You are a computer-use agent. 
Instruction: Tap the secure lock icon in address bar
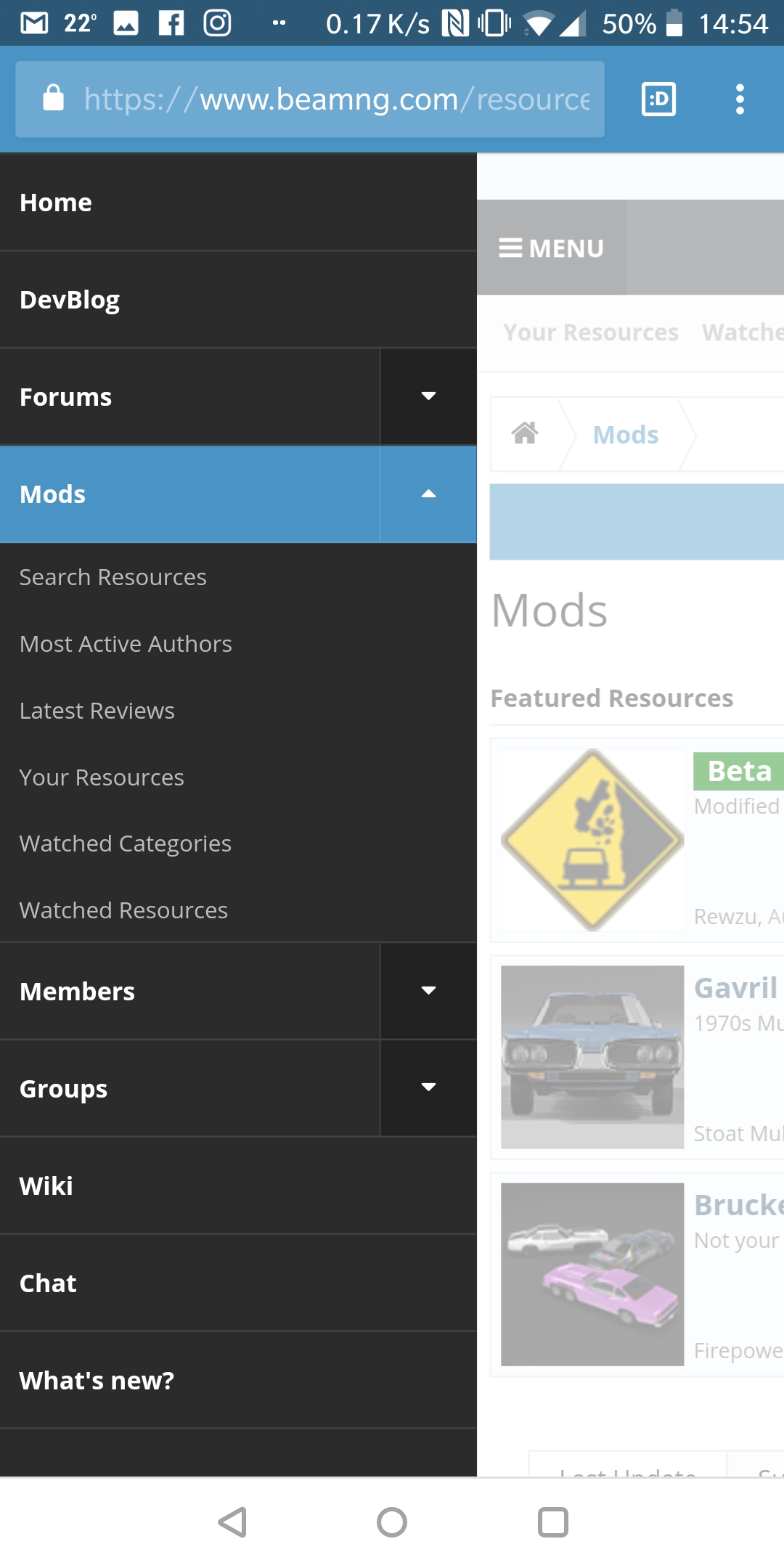tap(54, 97)
